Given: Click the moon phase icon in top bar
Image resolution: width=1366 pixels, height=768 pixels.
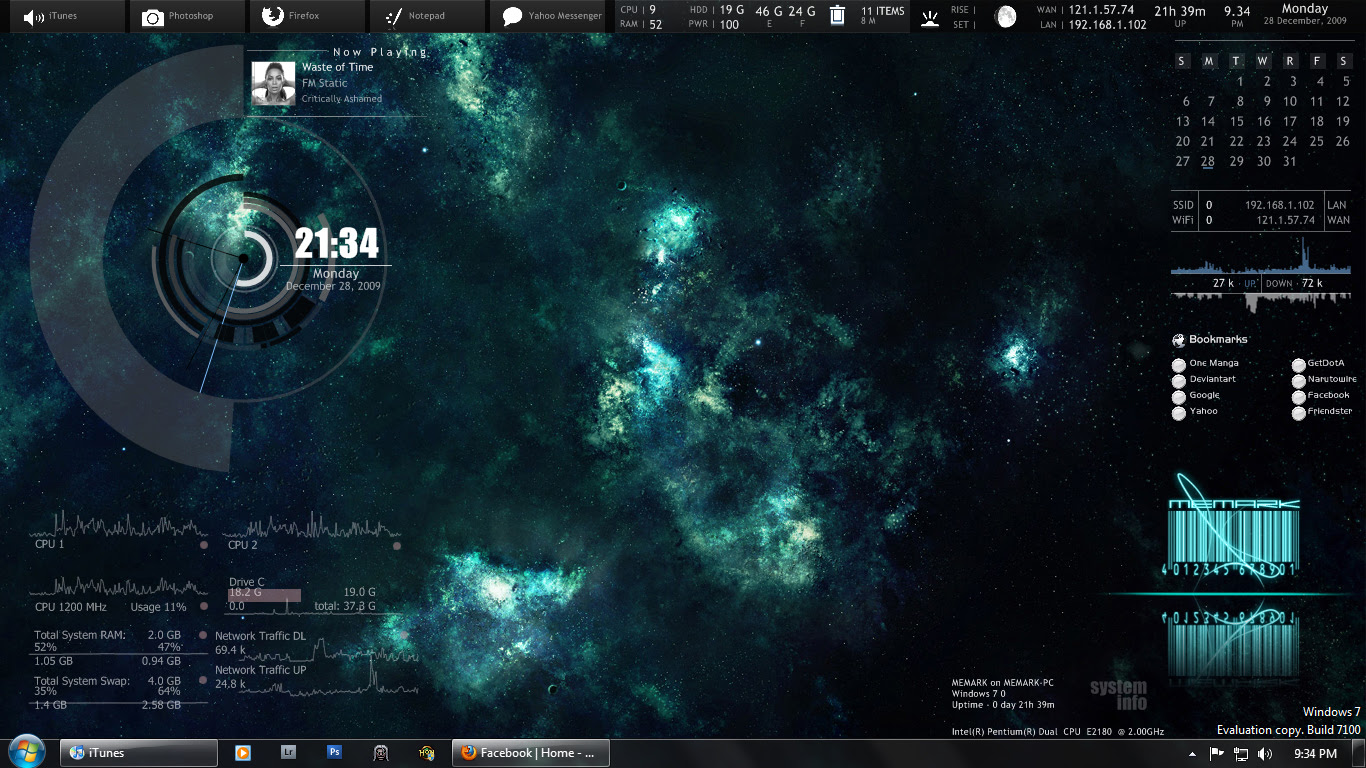Looking at the screenshot, I should pyautogui.click(x=1006, y=17).
